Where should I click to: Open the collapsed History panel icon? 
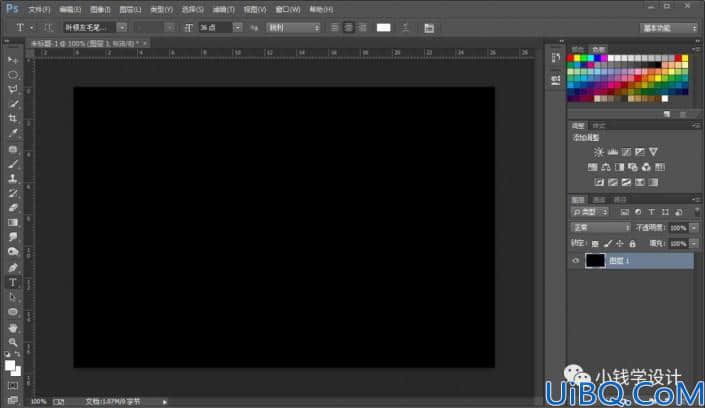(556, 58)
